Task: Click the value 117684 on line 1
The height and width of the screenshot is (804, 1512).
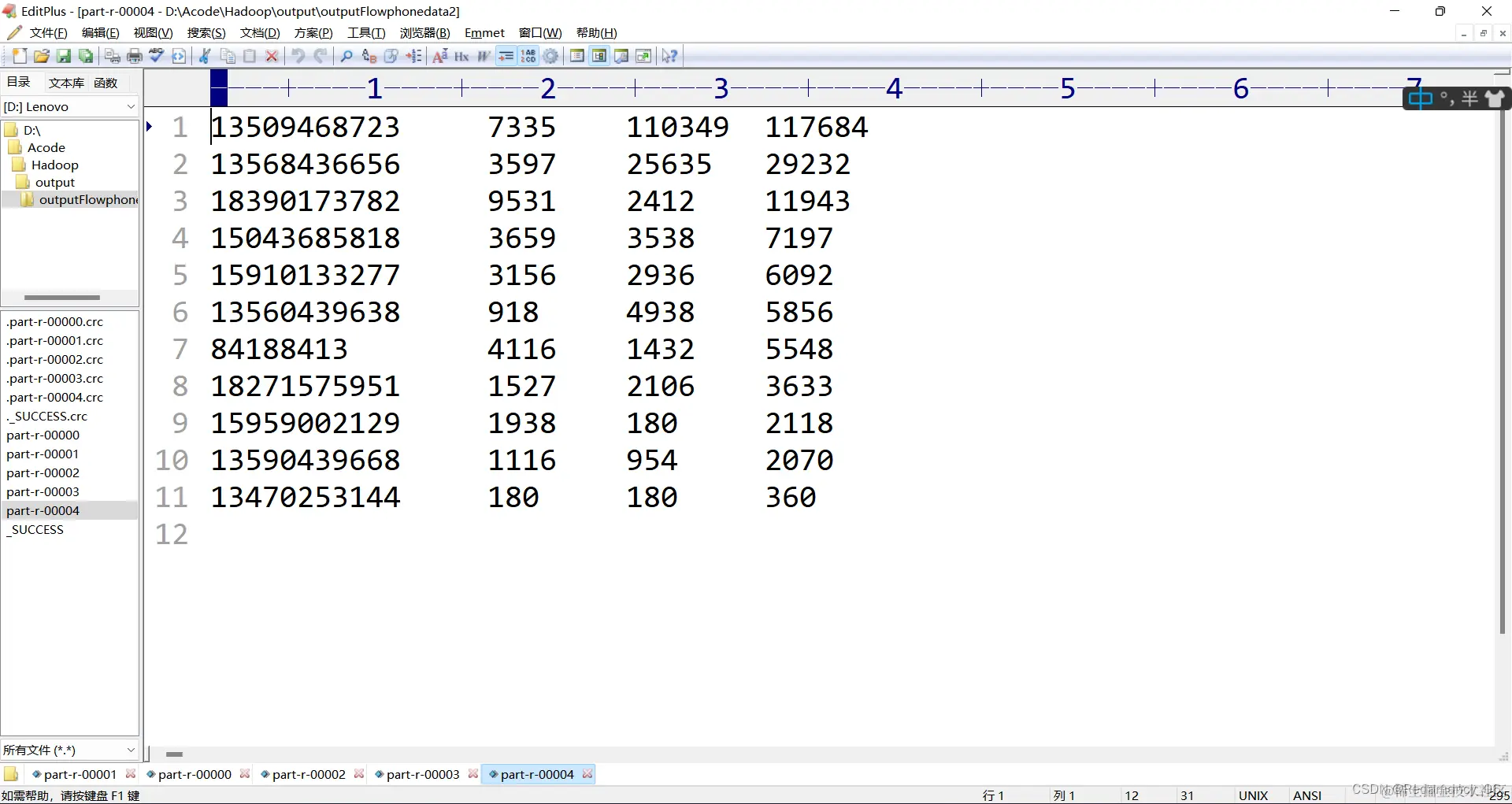Action: (x=817, y=128)
